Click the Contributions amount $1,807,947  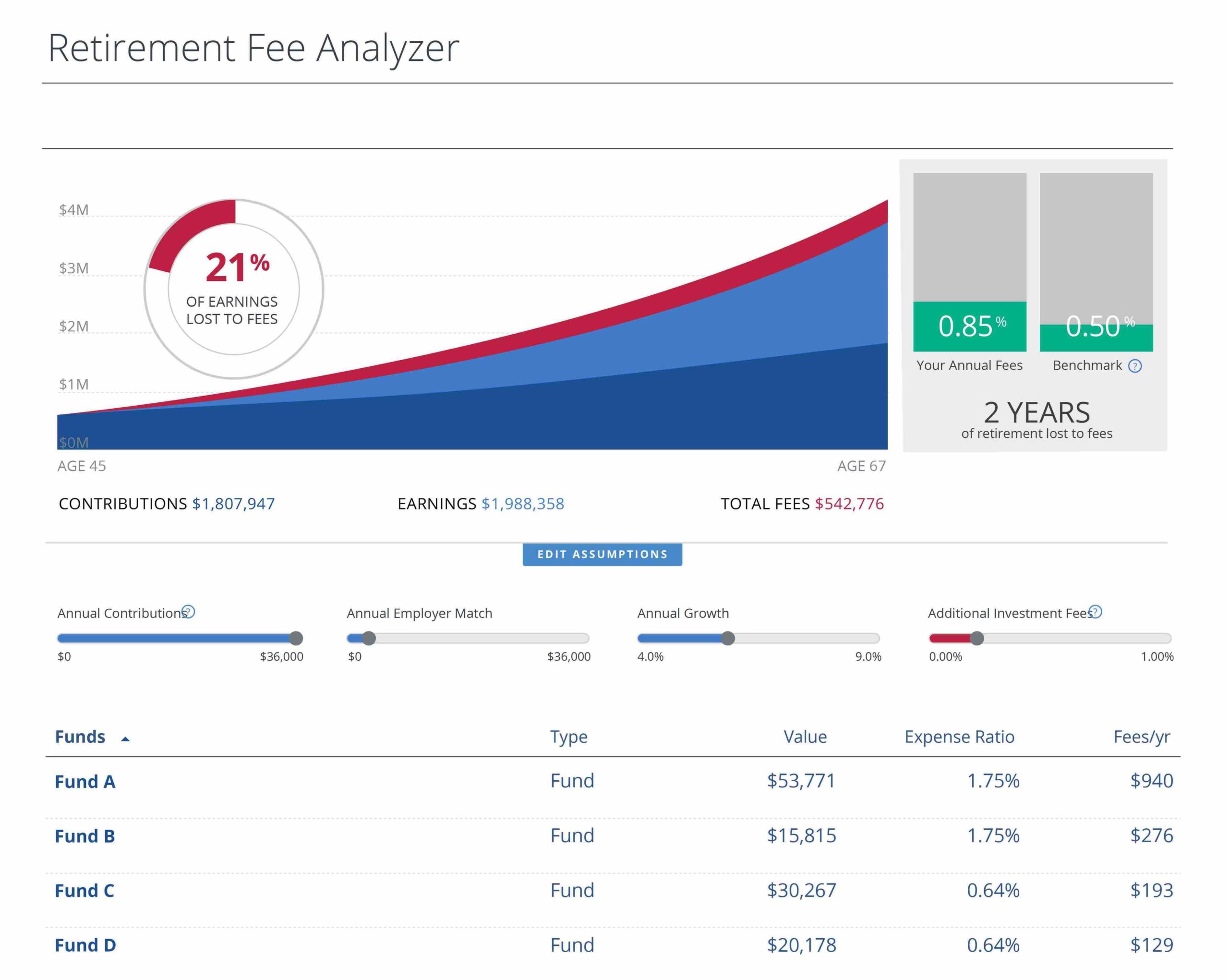234,504
